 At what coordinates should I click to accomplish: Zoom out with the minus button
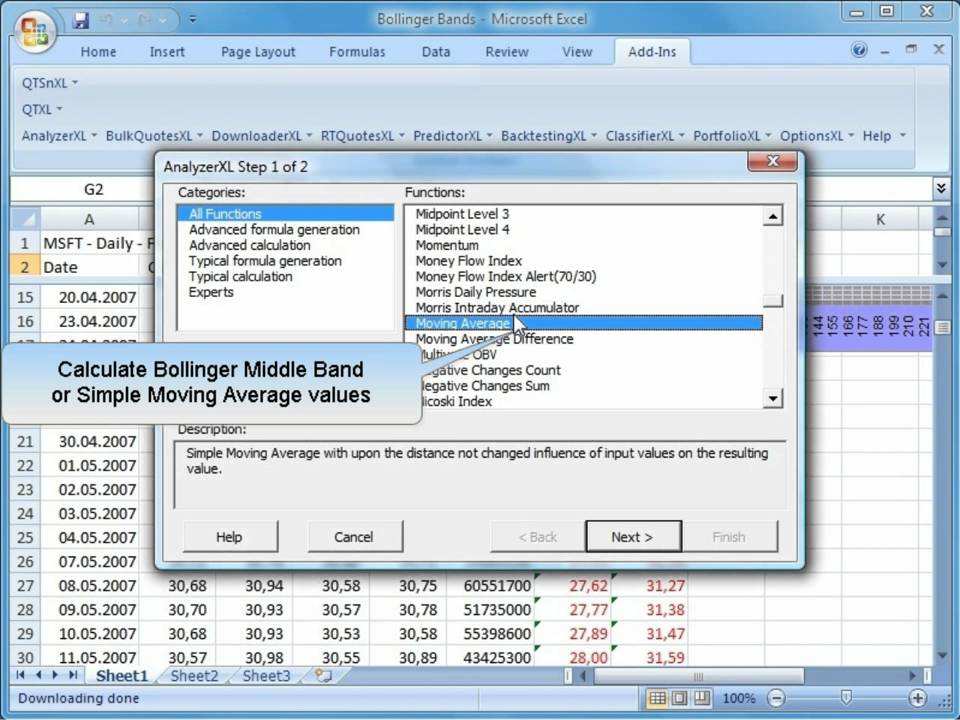click(776, 698)
